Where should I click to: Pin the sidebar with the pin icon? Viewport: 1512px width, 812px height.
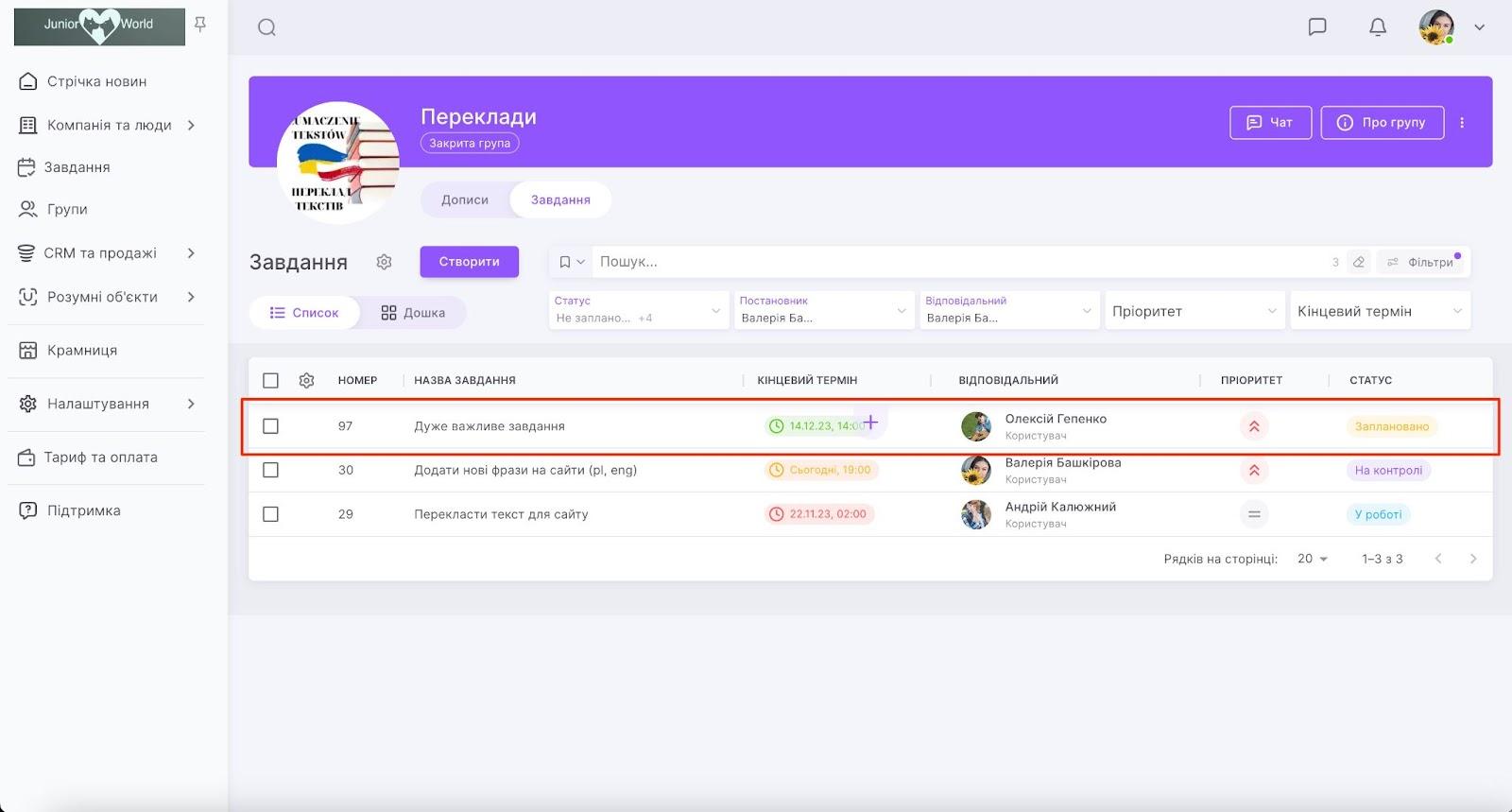[x=200, y=25]
